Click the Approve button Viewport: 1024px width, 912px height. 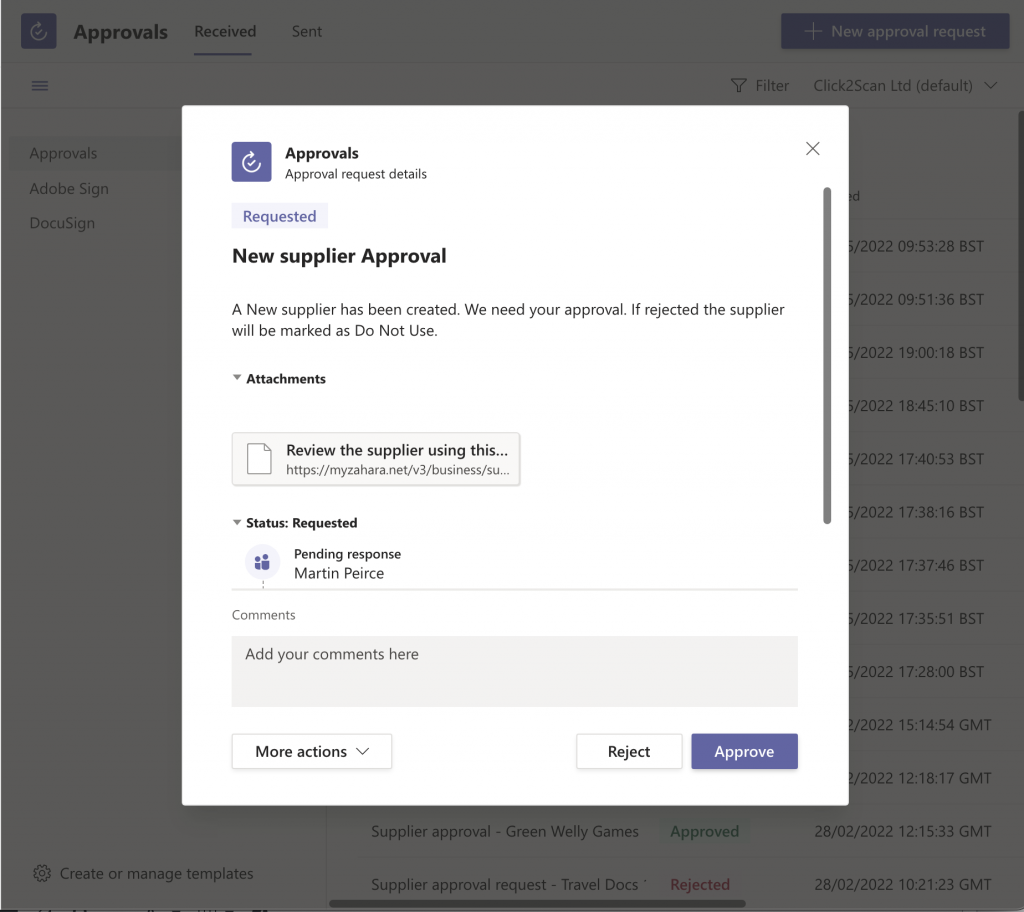pos(744,751)
